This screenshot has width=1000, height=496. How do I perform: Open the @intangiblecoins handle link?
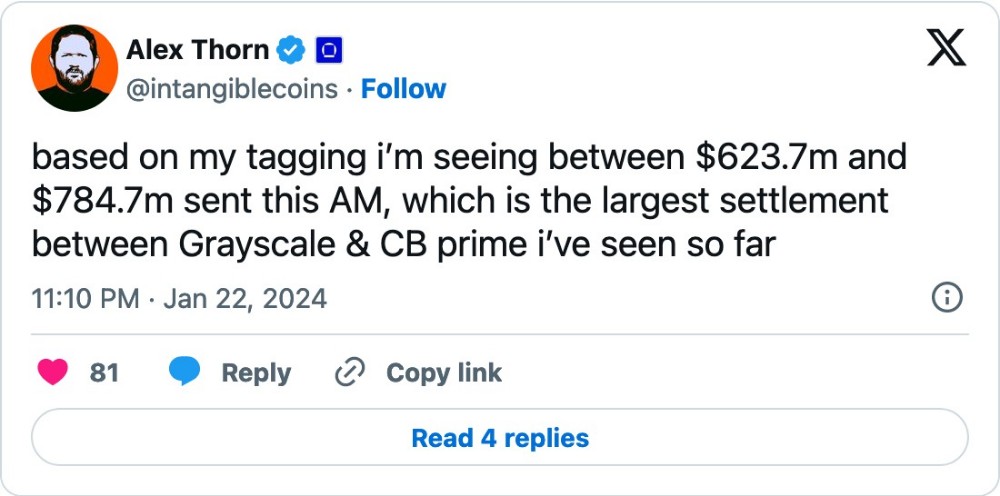[x=231, y=89]
